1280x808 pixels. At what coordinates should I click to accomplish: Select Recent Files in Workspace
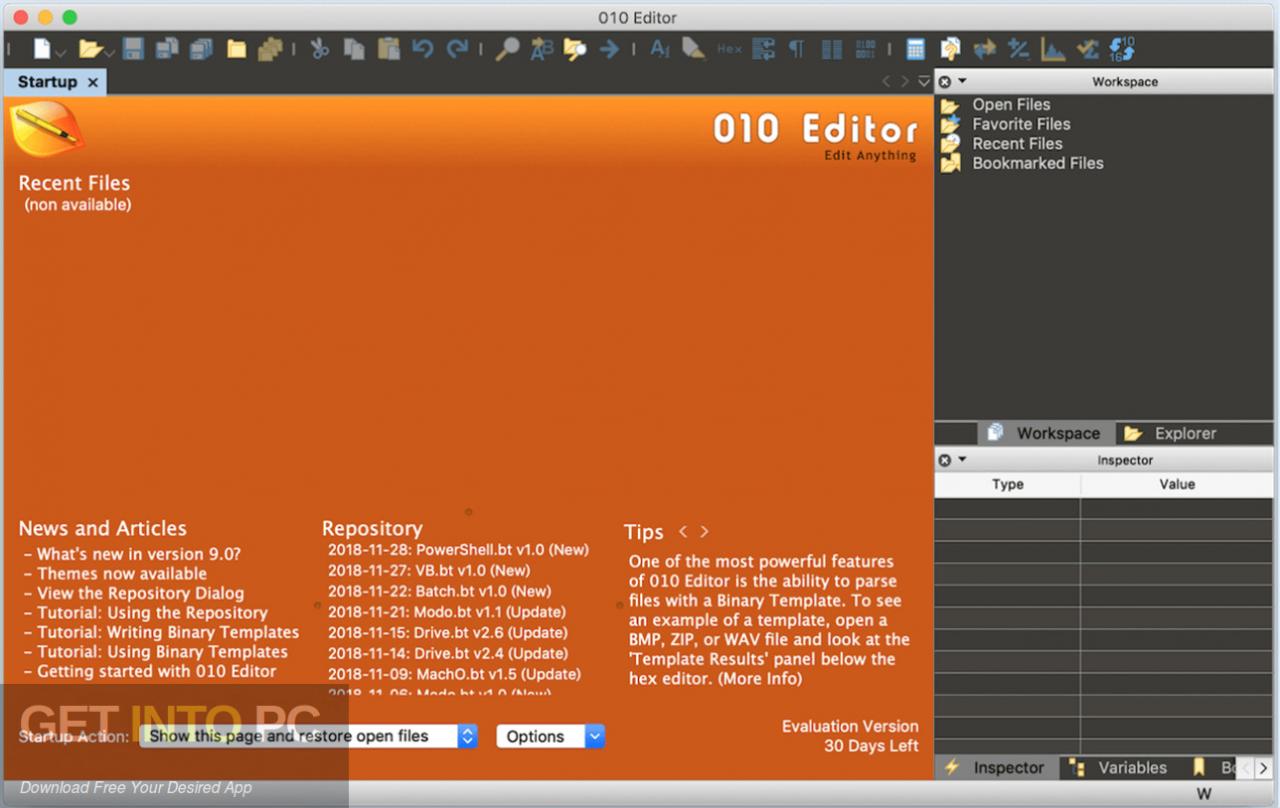1017,143
